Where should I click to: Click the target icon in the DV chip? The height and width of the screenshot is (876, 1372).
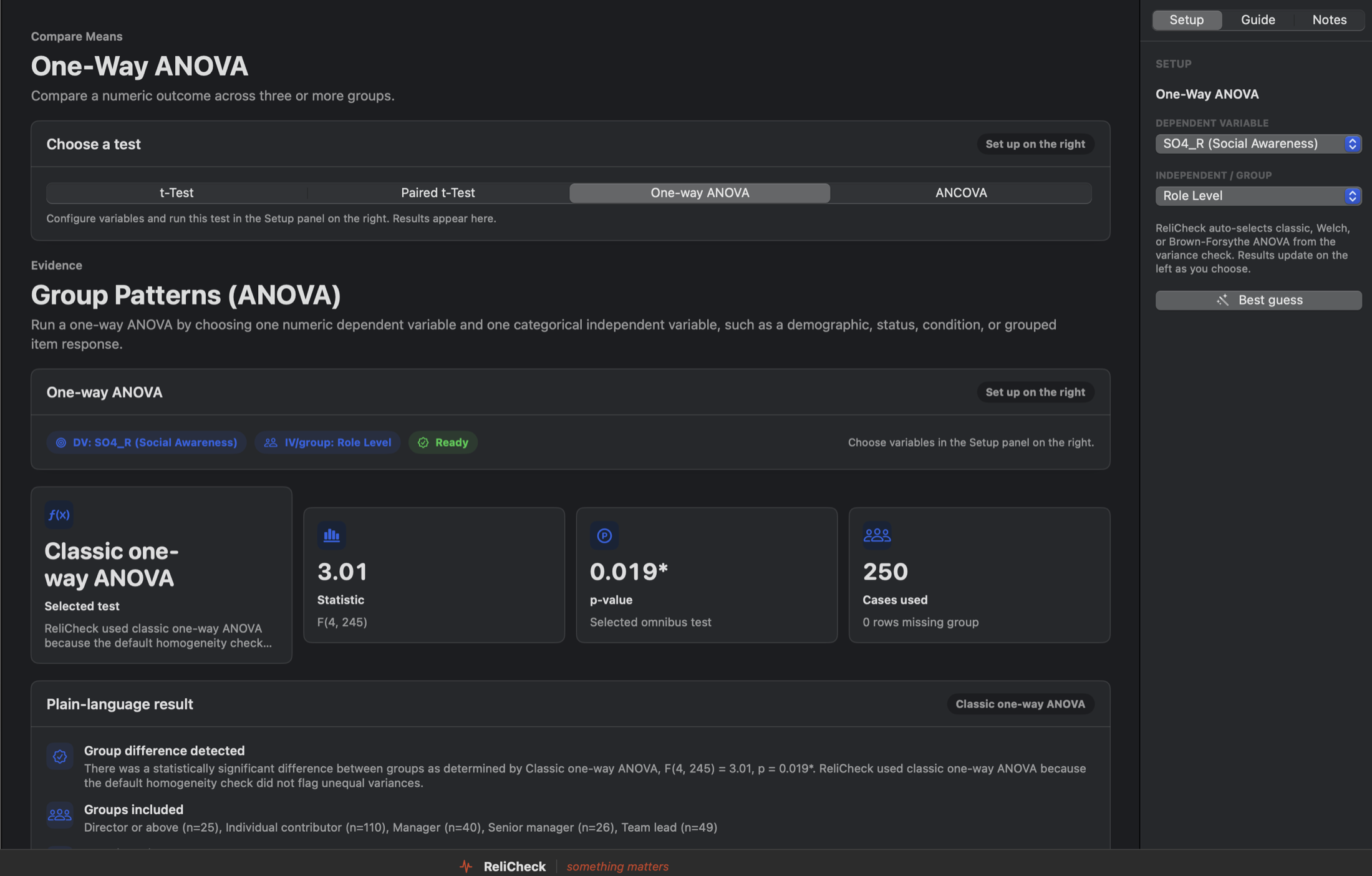(x=61, y=442)
